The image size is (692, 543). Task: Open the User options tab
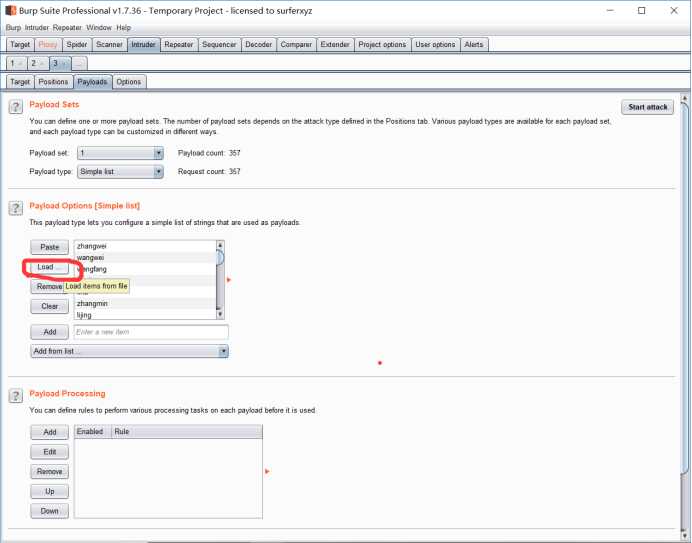(435, 45)
